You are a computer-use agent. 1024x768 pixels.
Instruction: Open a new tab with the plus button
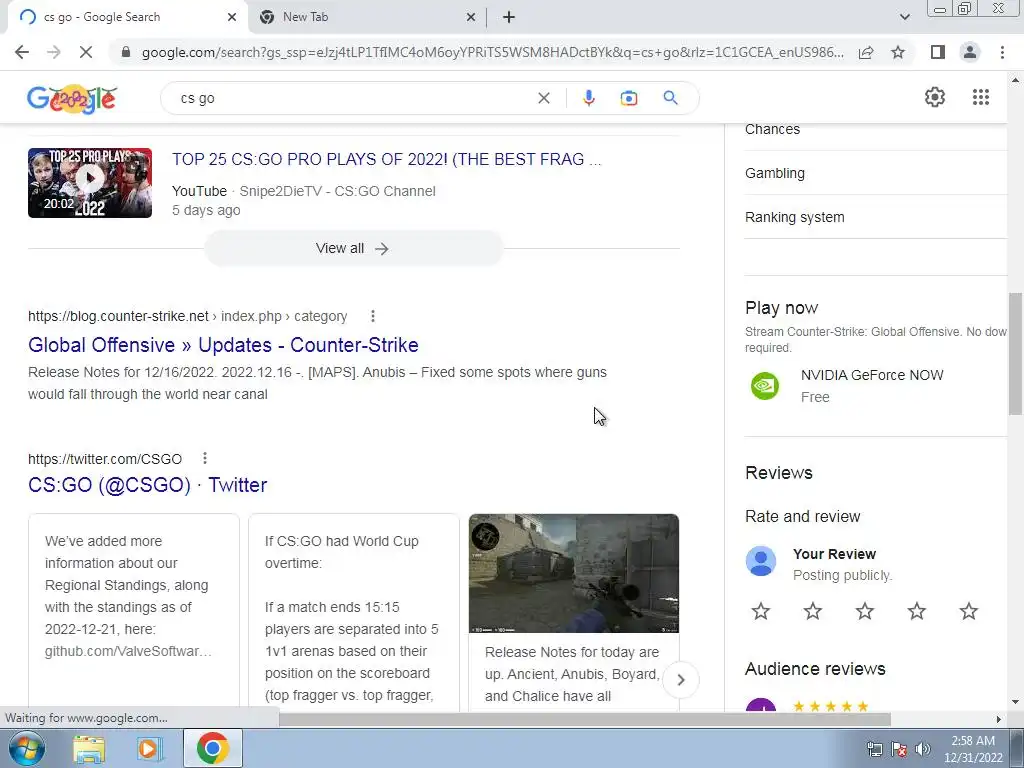509,17
